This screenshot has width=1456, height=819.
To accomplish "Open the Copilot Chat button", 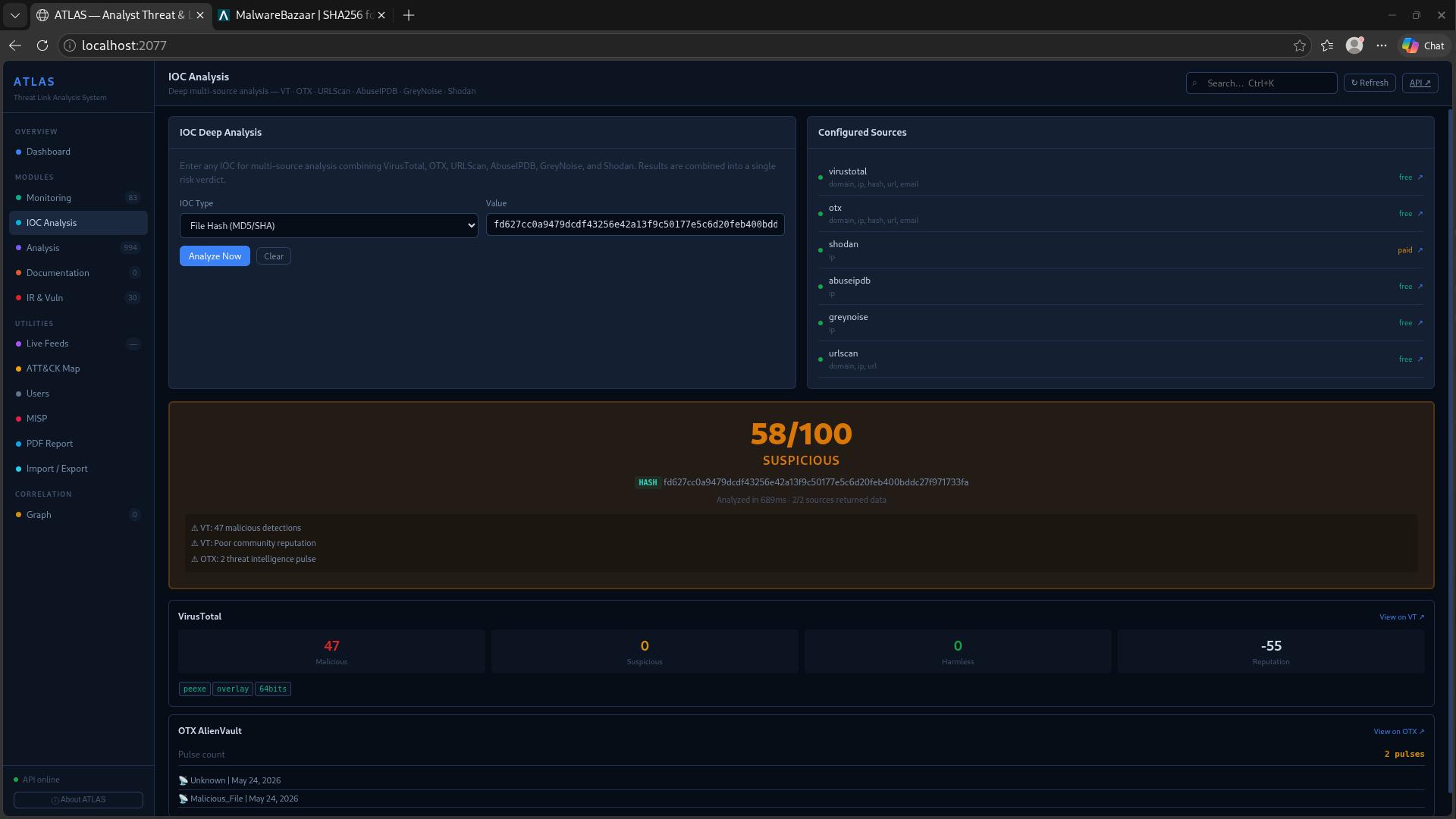I will point(1423,45).
